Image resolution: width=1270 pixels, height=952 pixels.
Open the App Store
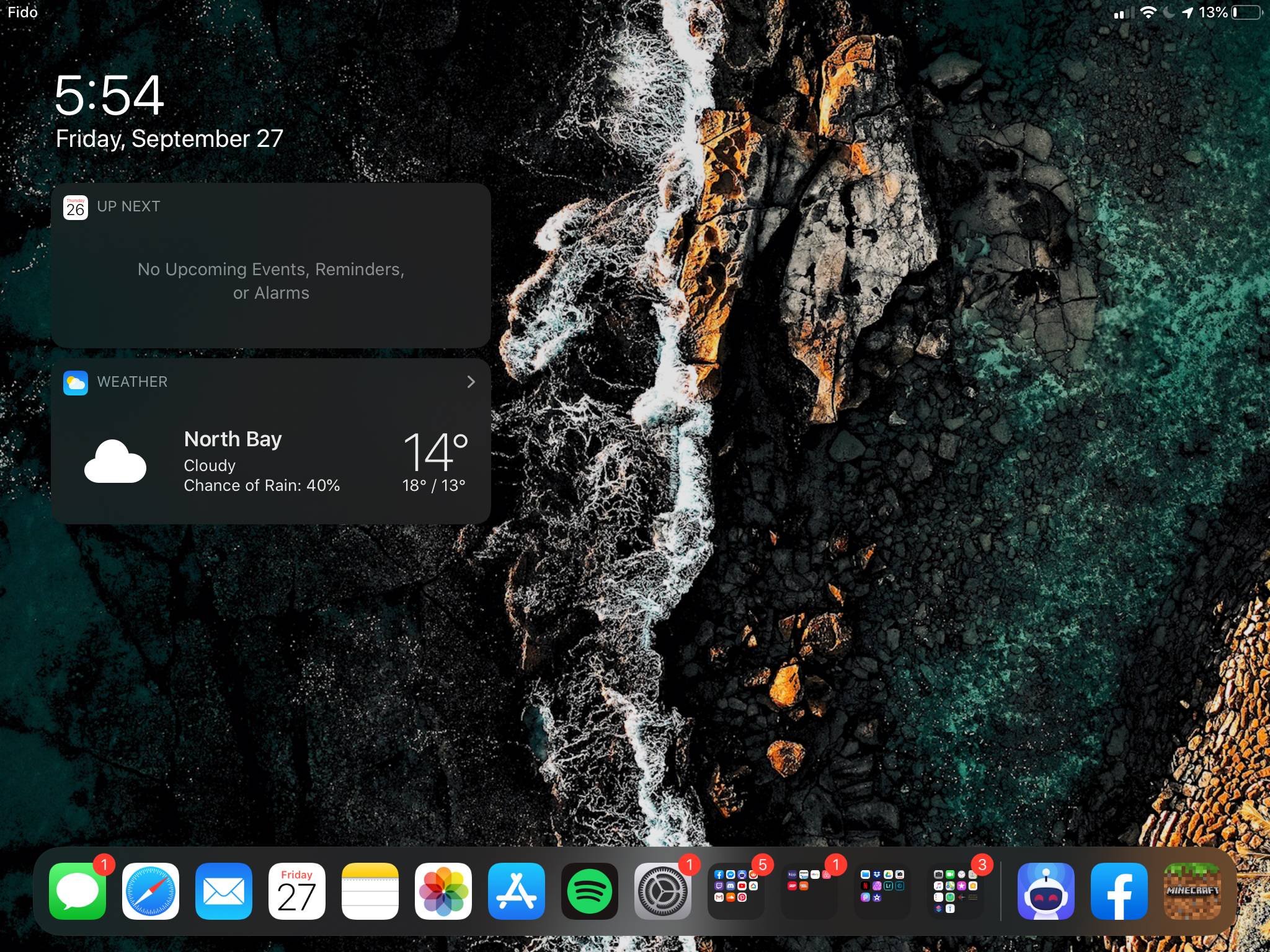pos(517,891)
